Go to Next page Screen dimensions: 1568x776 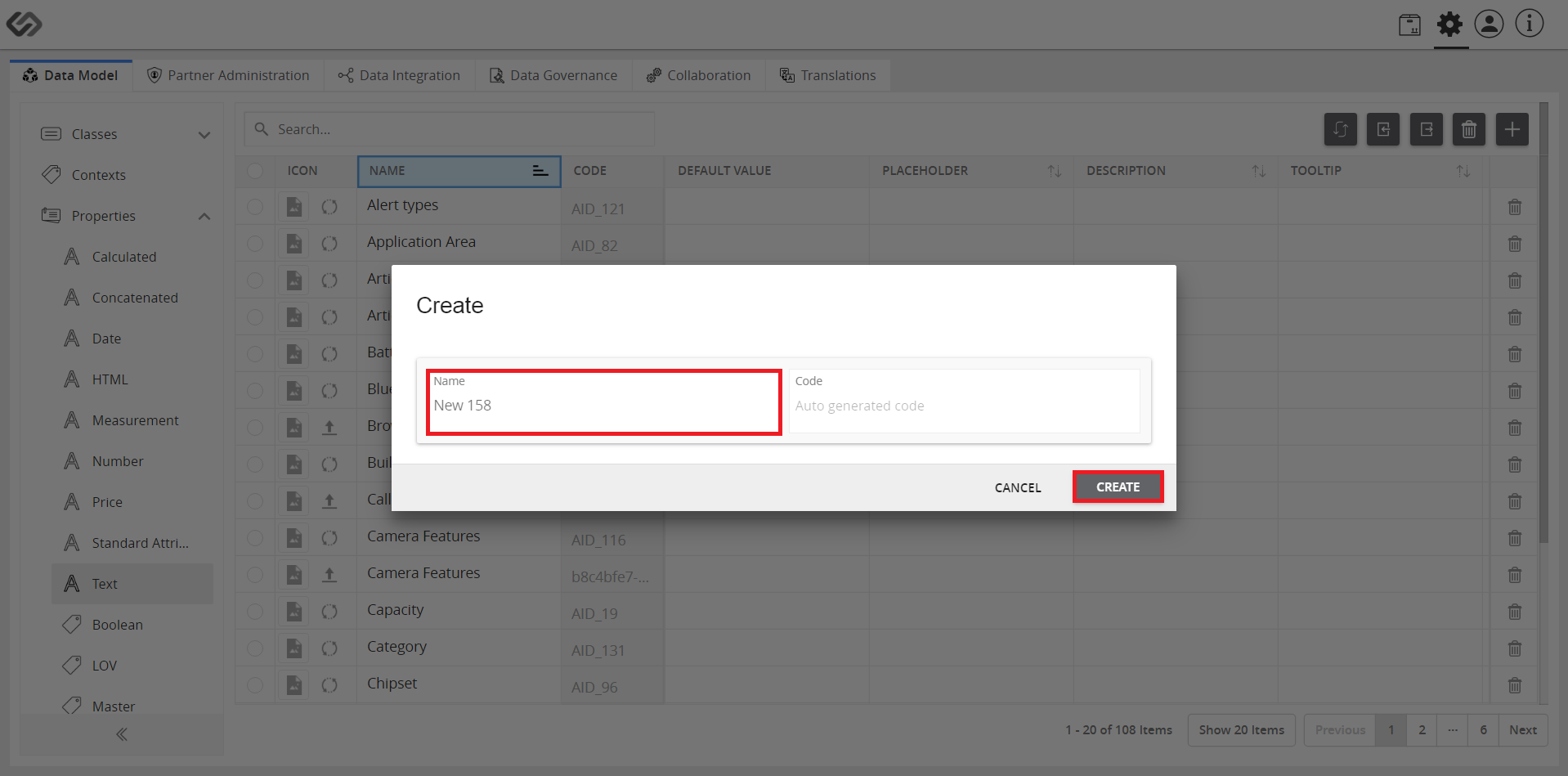(x=1523, y=730)
